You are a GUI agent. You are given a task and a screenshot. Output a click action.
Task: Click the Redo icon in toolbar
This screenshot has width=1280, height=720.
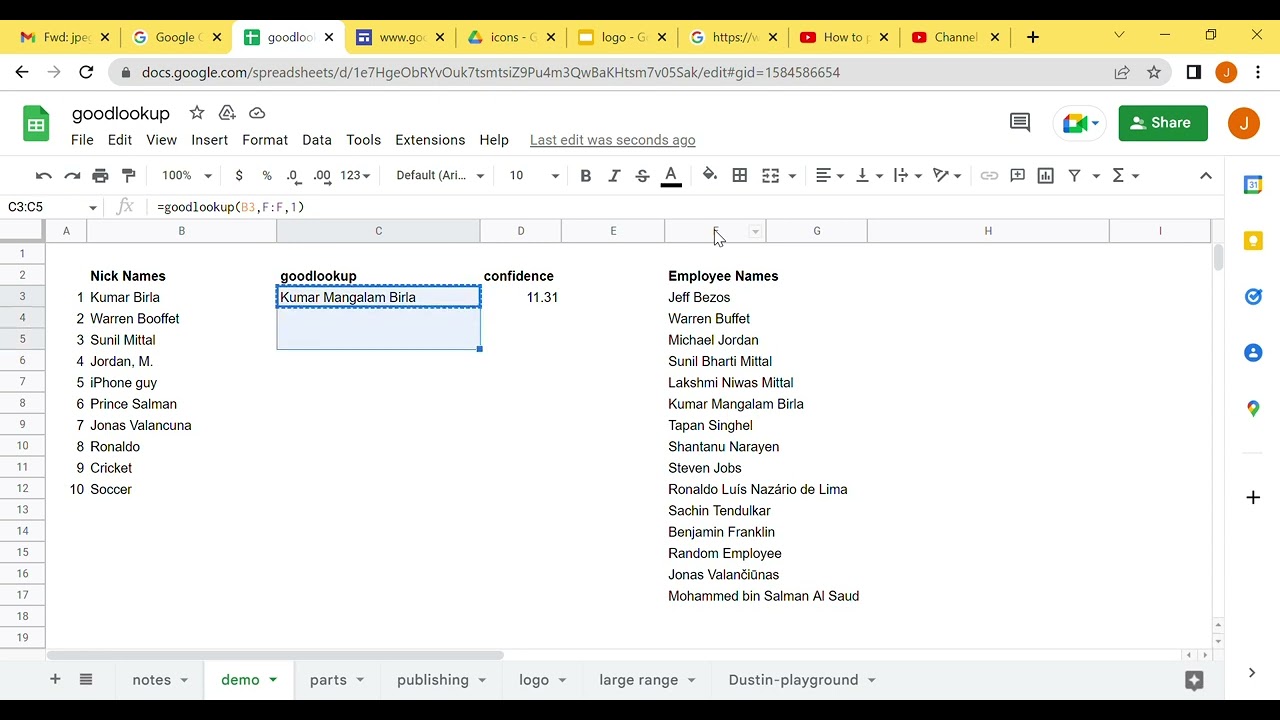pyautogui.click(x=72, y=175)
